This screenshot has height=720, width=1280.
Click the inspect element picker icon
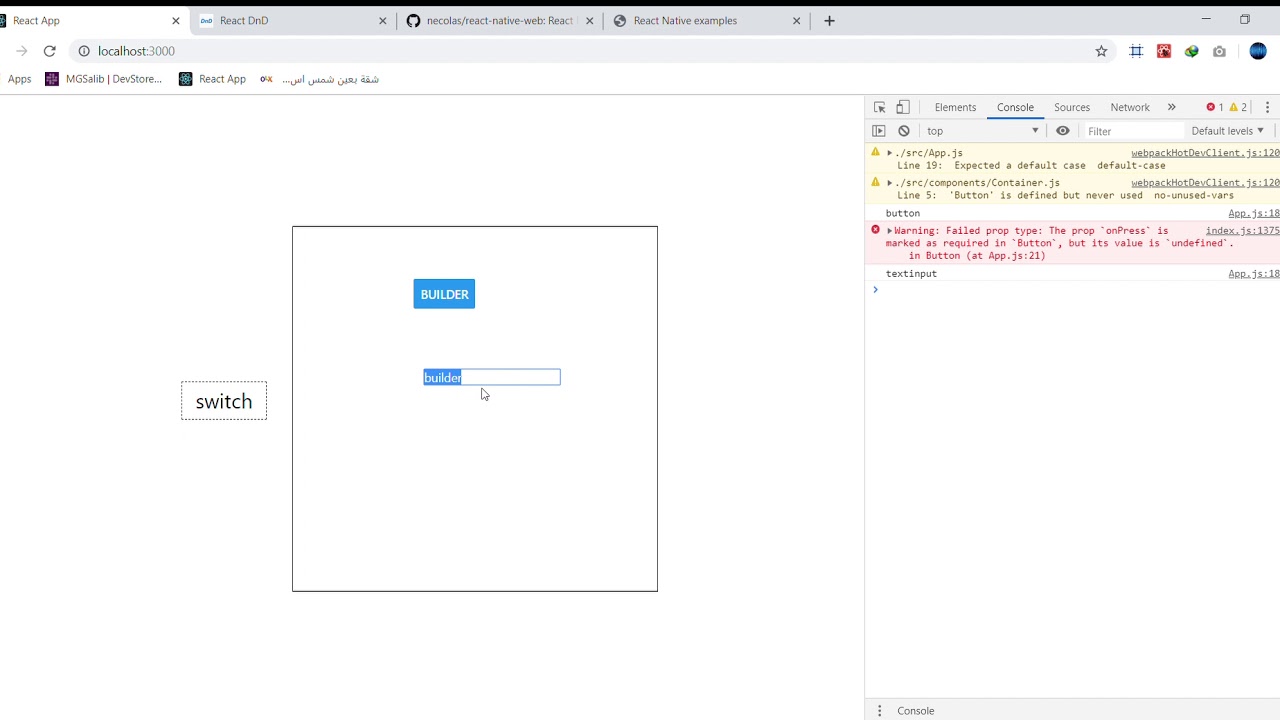(880, 107)
